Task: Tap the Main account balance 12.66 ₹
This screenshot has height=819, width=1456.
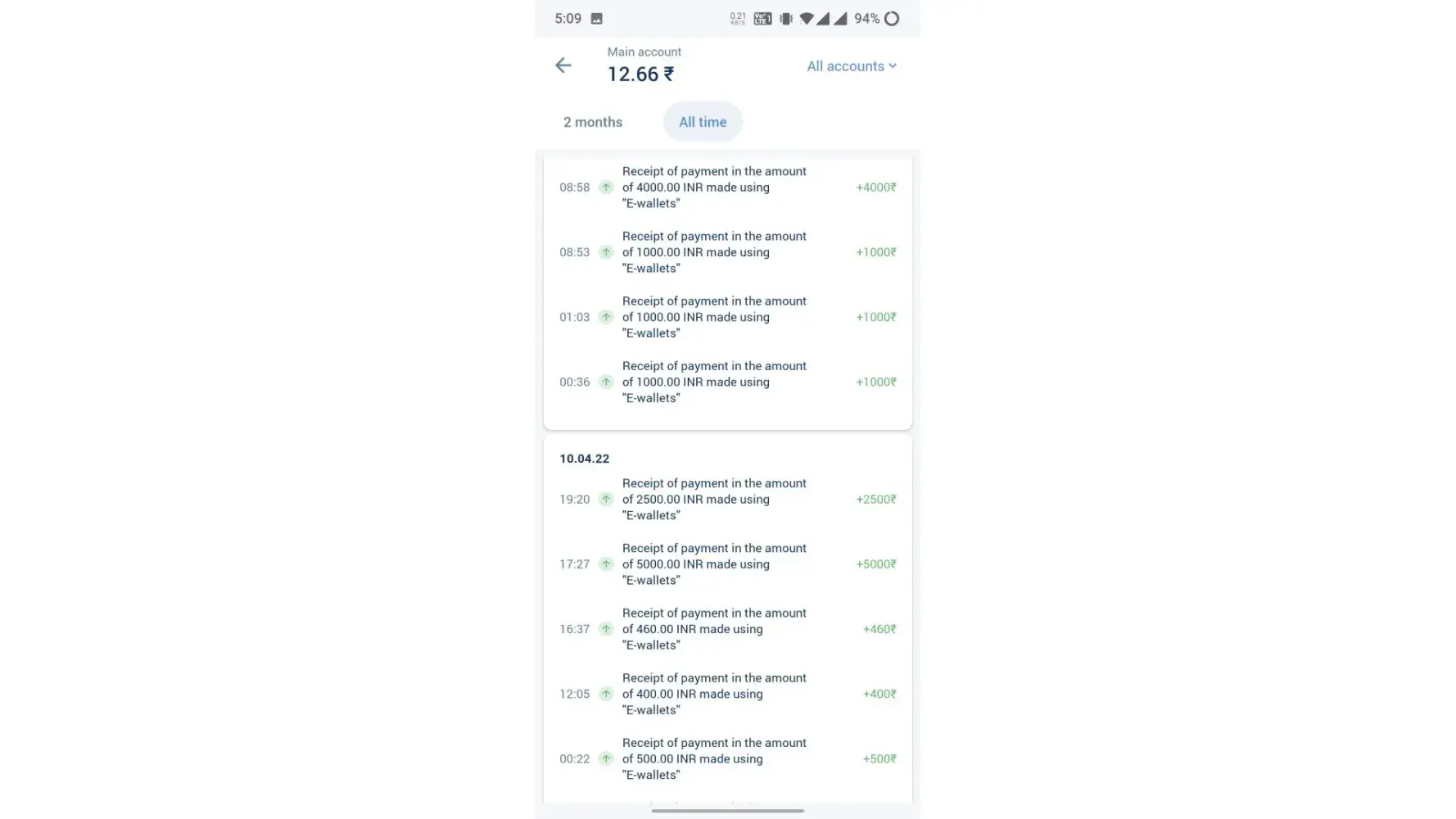Action: (640, 75)
